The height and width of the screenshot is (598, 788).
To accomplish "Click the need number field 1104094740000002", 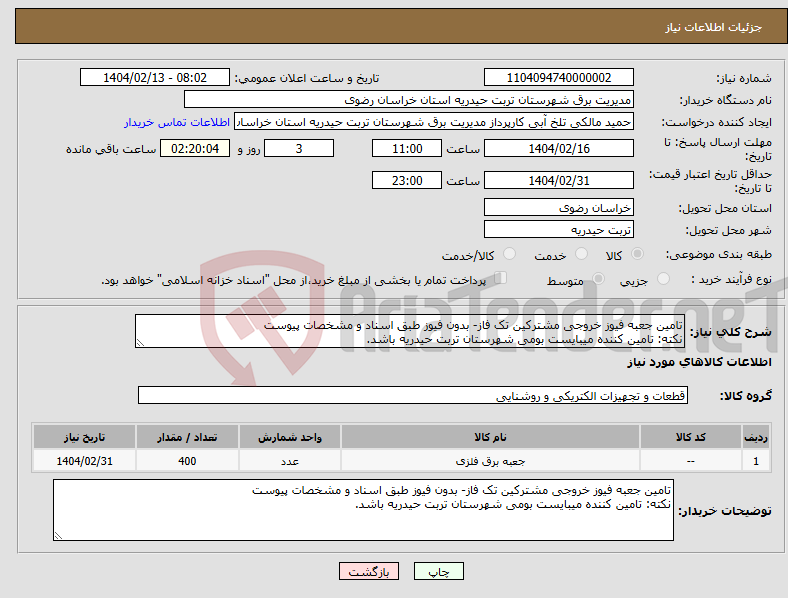I will [558, 78].
